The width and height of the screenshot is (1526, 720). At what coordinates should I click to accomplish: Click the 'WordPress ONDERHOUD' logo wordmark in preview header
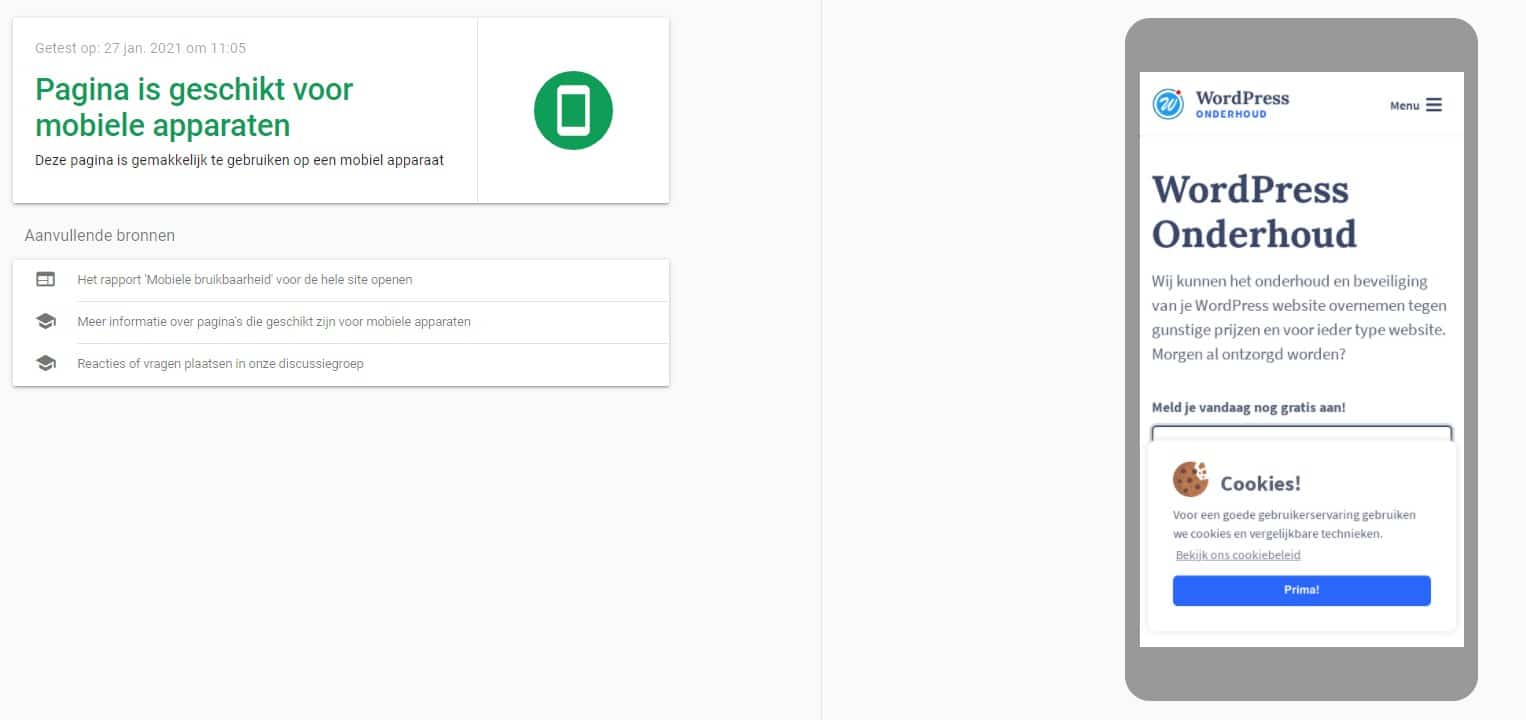(1242, 104)
